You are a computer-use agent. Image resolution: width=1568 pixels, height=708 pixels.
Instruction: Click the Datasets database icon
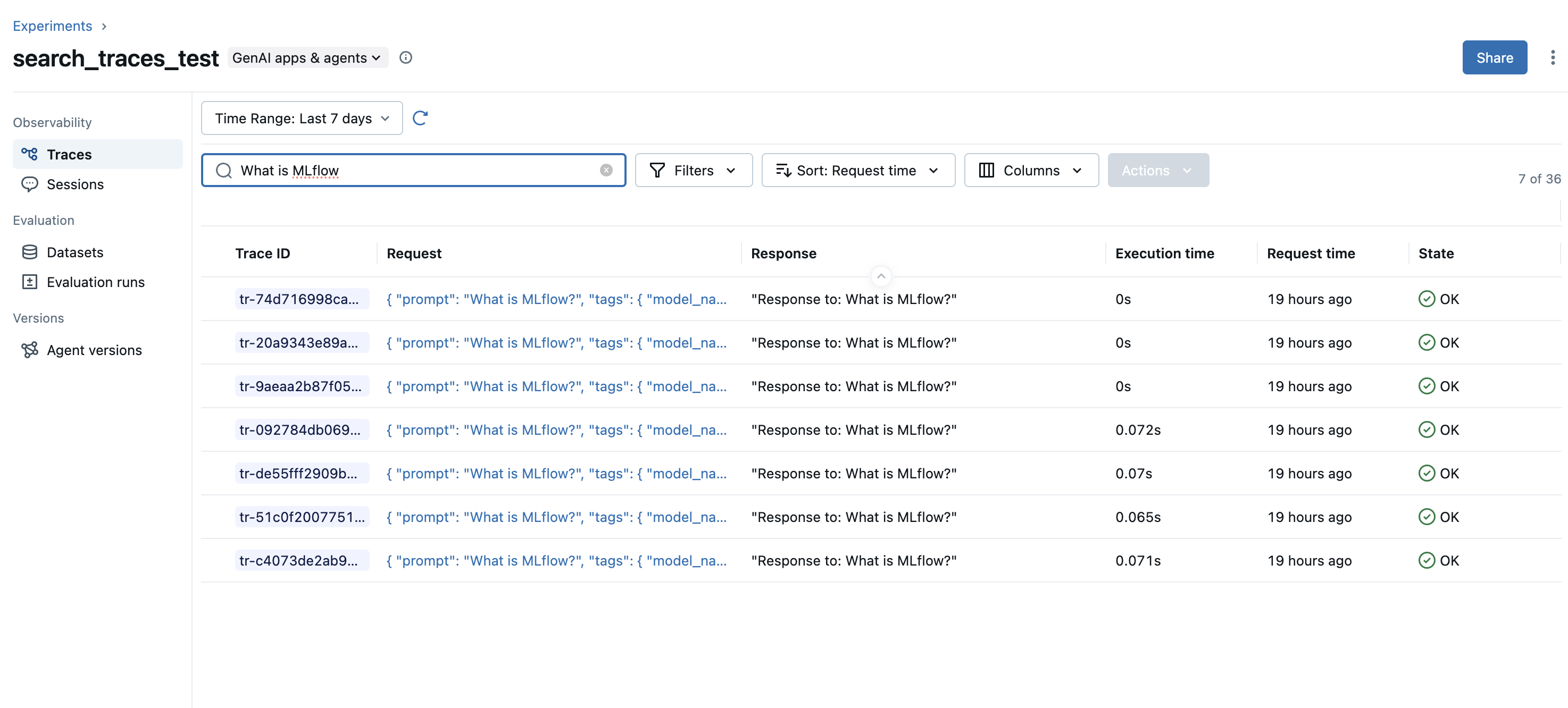click(30, 251)
